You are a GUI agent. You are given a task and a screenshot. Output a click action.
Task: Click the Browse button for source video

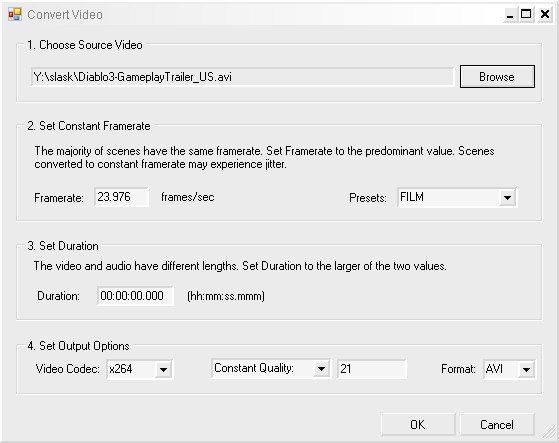click(x=497, y=76)
